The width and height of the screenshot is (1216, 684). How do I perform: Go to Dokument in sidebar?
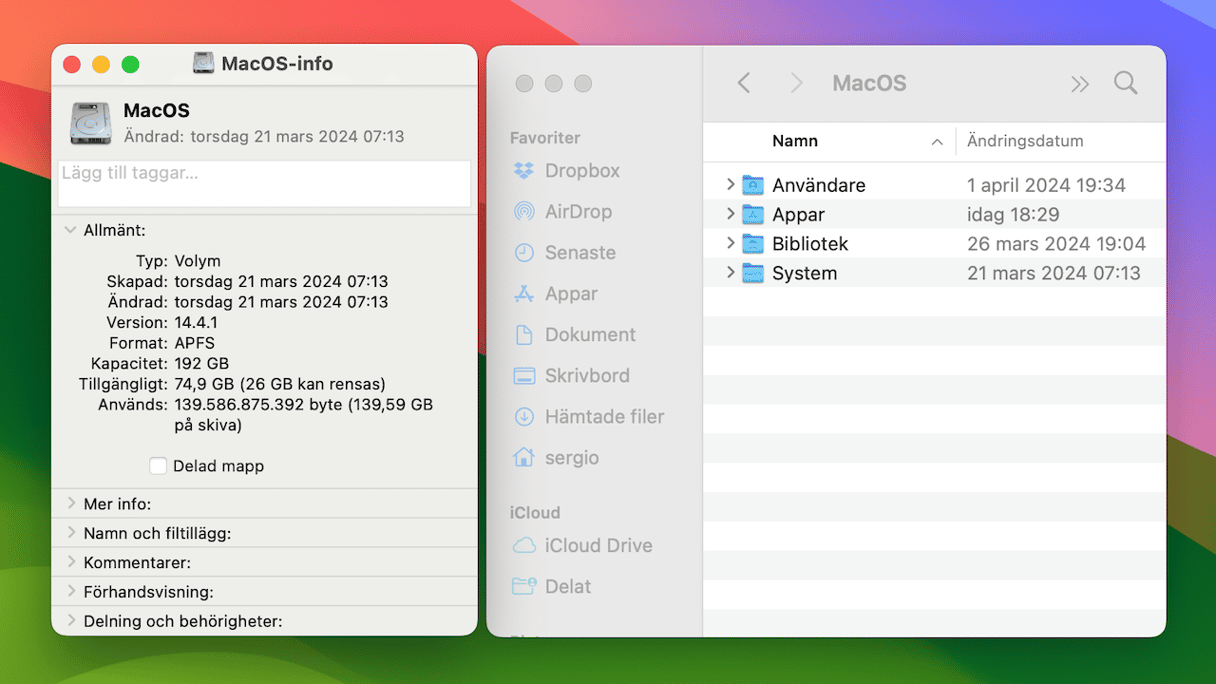(590, 335)
